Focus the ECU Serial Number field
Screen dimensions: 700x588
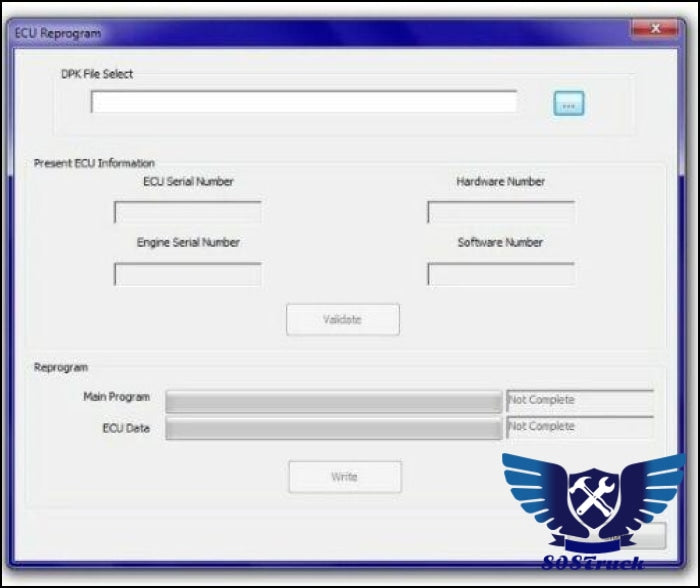pyautogui.click(x=187, y=212)
